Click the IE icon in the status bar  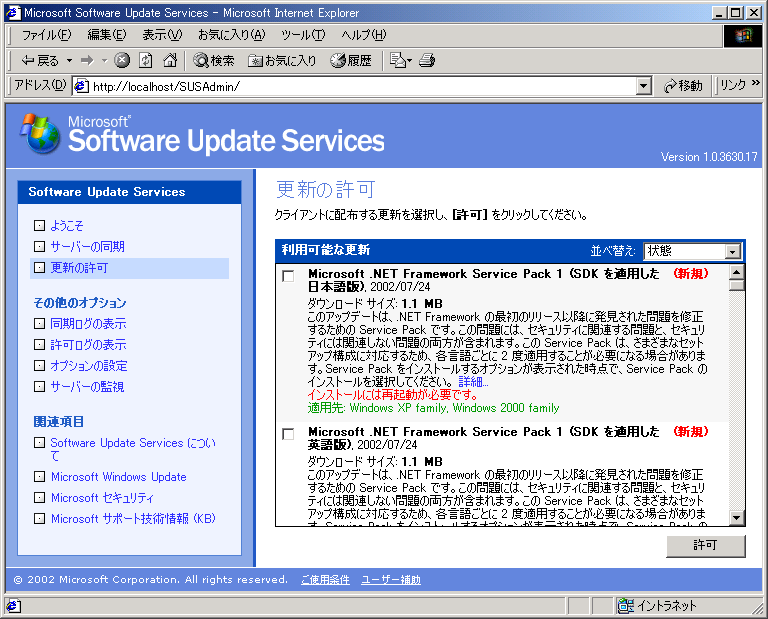coord(13,606)
